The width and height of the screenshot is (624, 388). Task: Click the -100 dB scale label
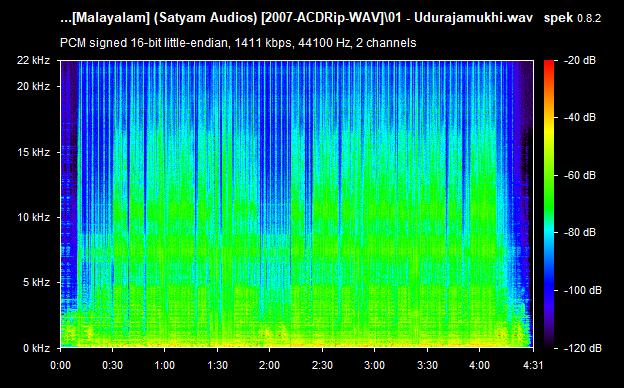pyautogui.click(x=583, y=291)
